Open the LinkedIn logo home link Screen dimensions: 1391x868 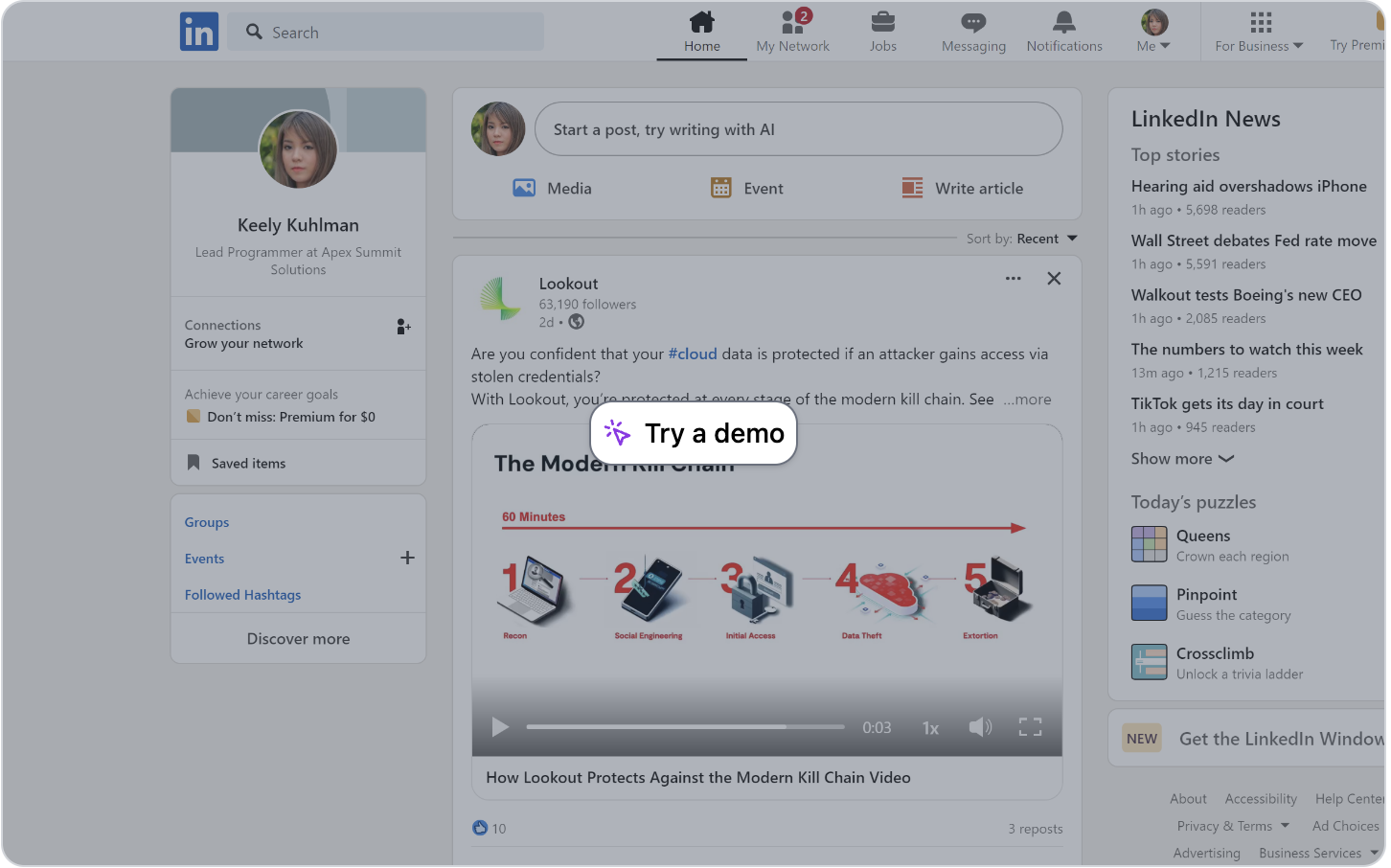click(x=199, y=32)
